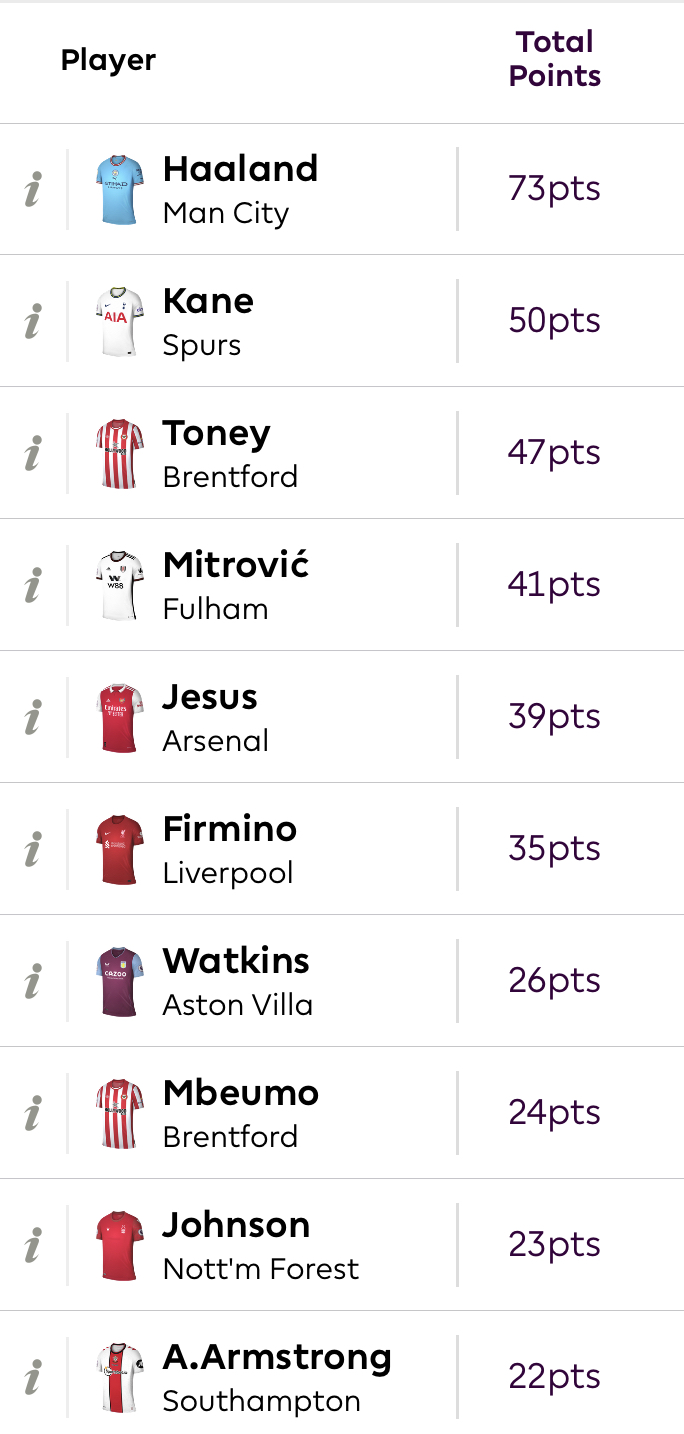Select Haaland's name
The width and height of the screenshot is (684, 1434).
240,168
